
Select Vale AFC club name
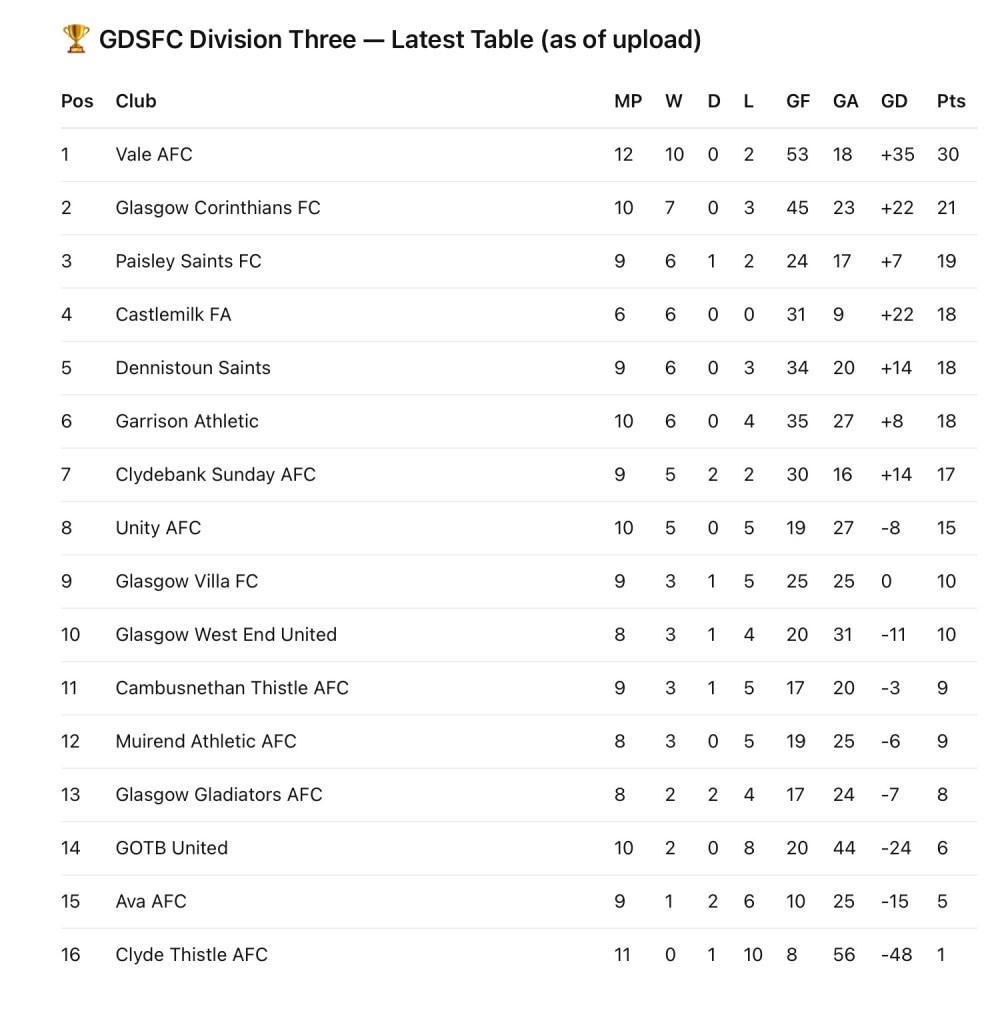point(154,154)
